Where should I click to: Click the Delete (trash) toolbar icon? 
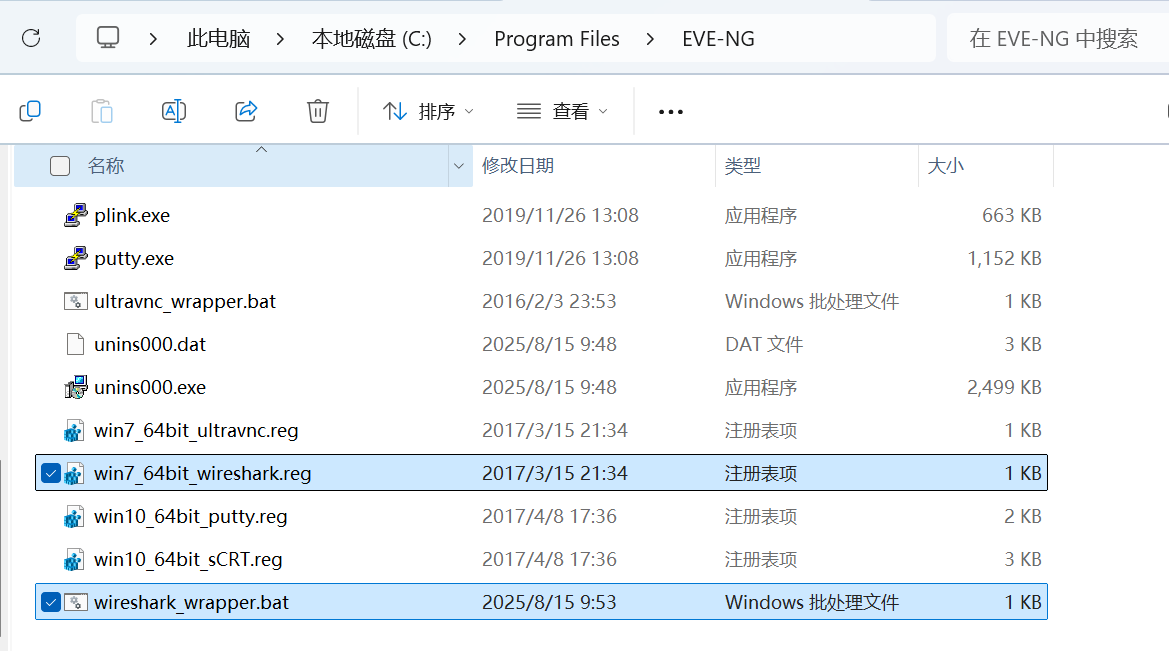point(317,111)
